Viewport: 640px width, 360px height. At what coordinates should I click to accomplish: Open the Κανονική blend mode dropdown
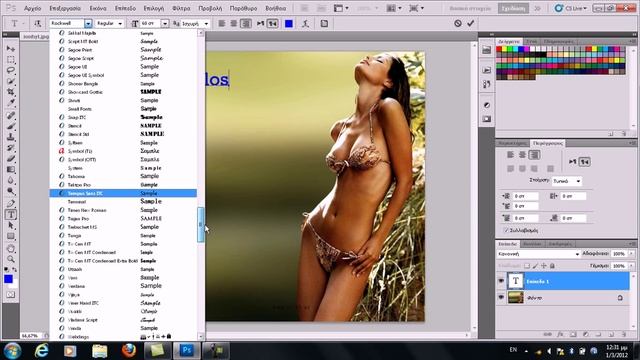[538, 254]
